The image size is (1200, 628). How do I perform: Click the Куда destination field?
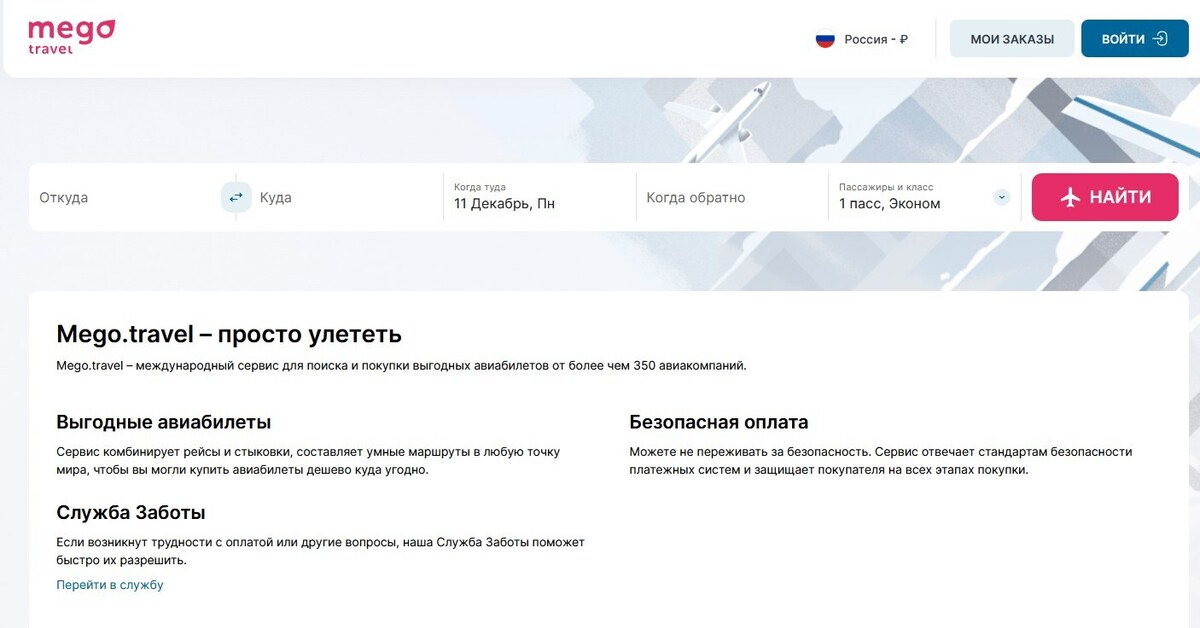tap(345, 197)
